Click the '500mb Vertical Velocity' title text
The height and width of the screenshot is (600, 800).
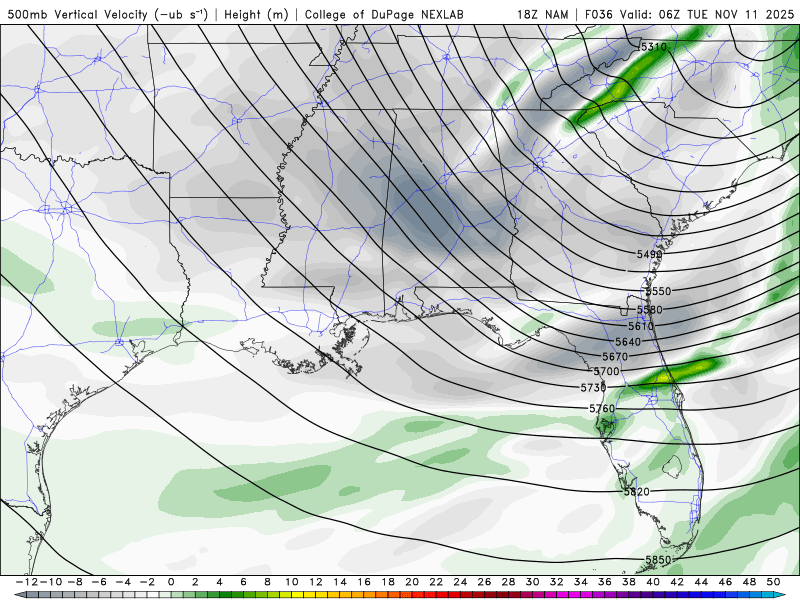[107, 14]
